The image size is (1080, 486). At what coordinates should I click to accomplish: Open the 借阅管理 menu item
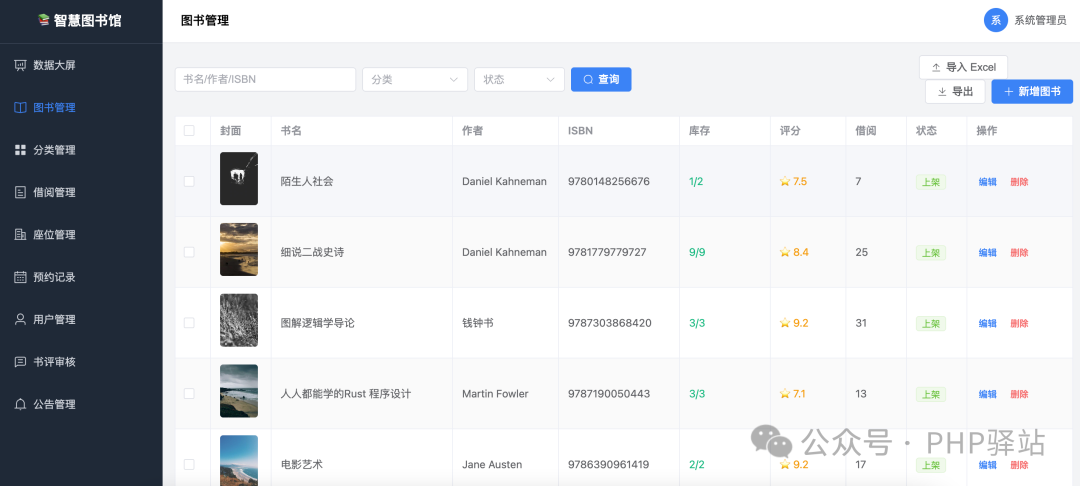tap(81, 192)
